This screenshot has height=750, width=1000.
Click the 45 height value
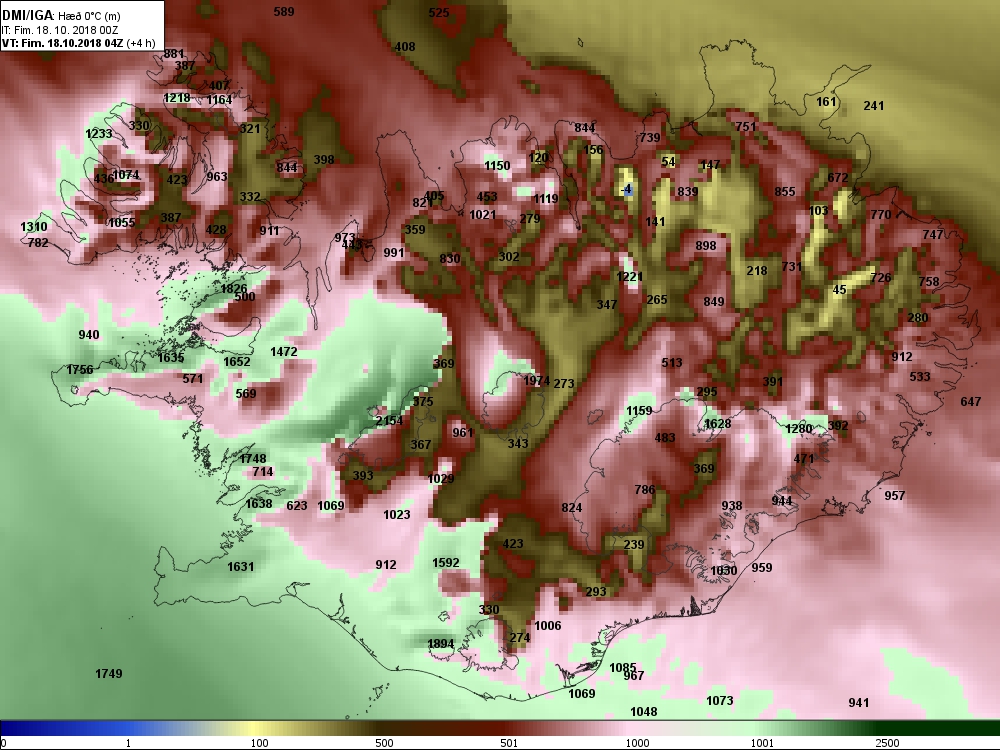pos(839,290)
